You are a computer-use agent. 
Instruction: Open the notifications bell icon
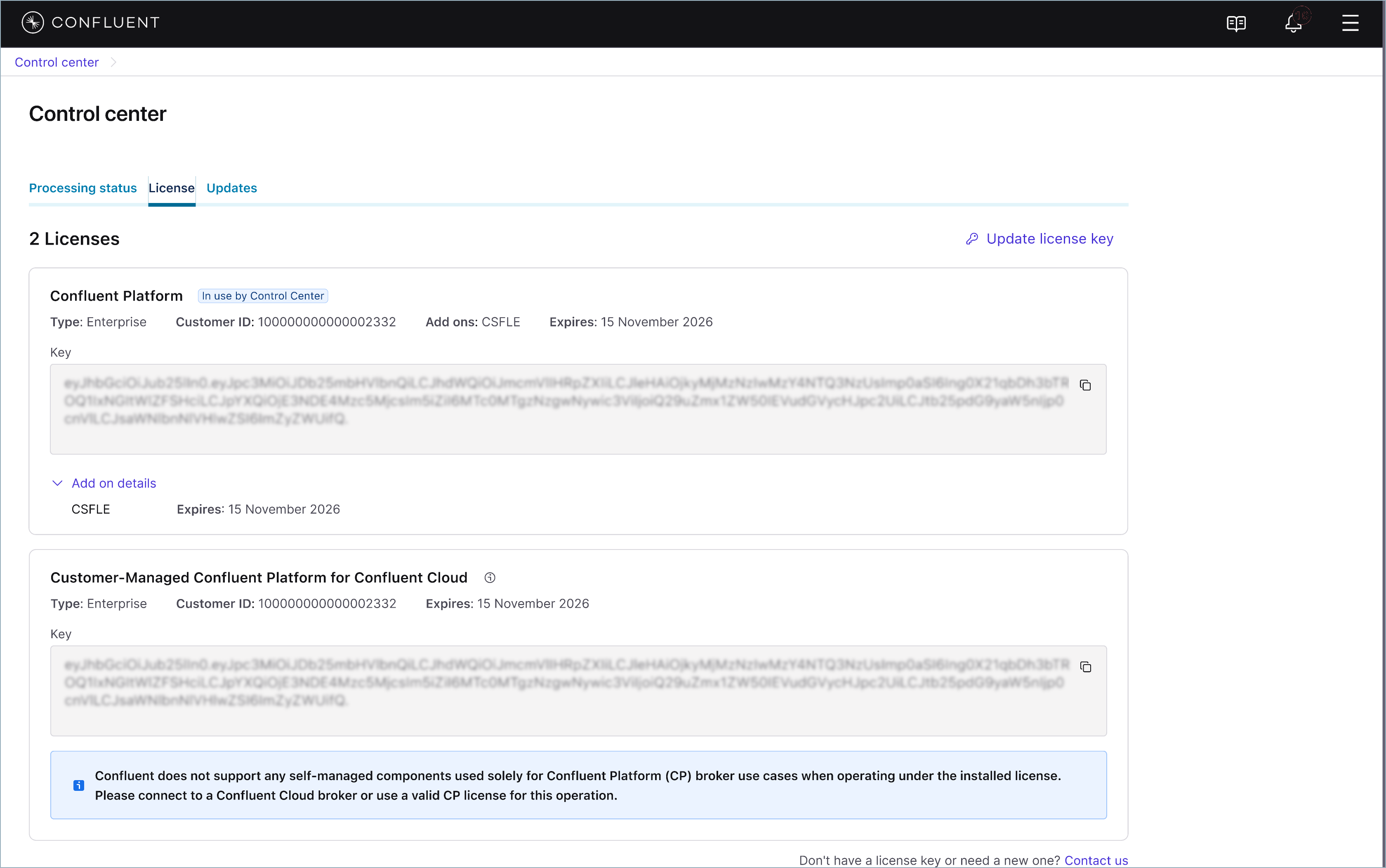pos(1293,24)
